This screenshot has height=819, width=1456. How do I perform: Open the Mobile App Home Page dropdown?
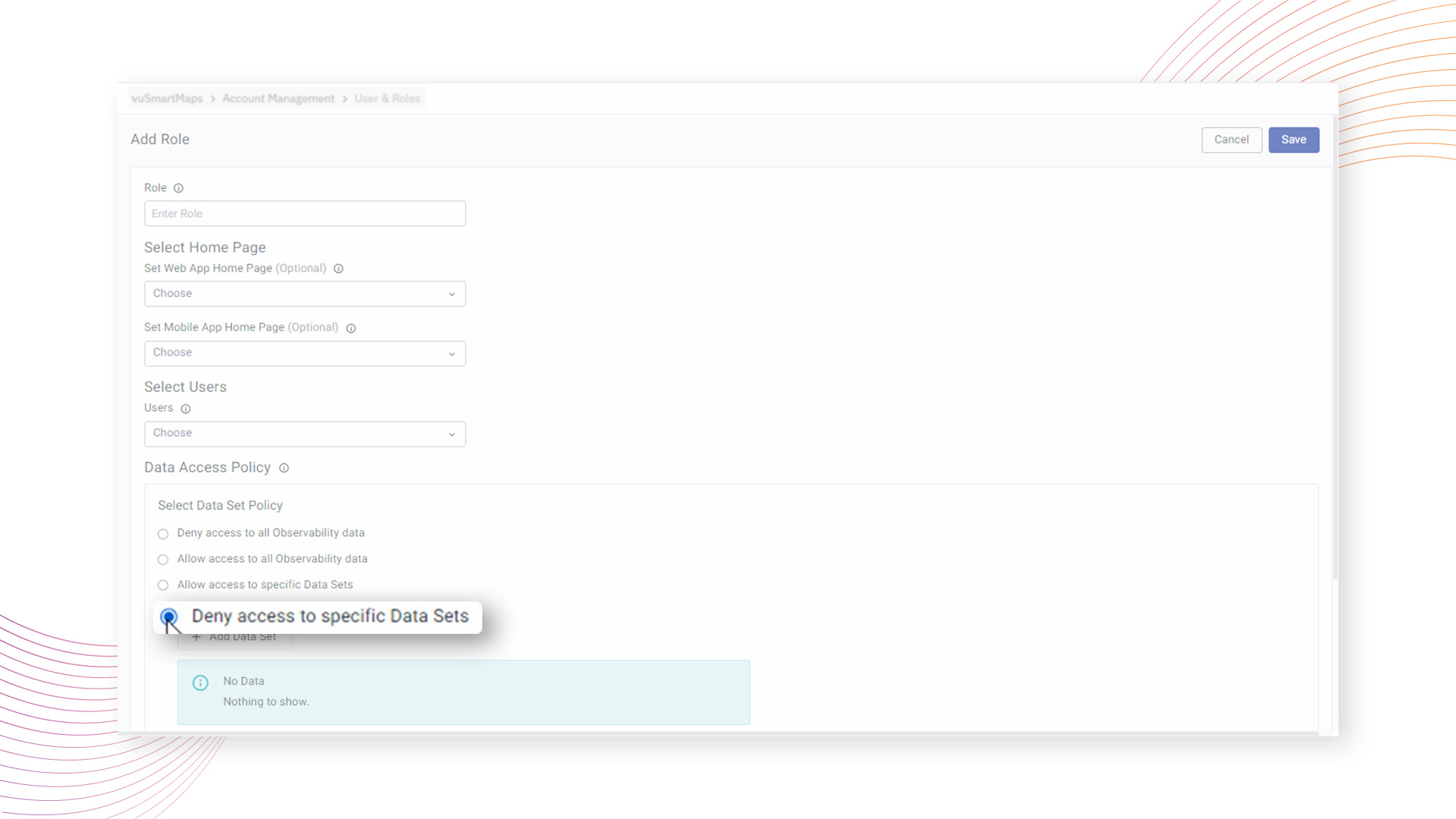point(305,353)
